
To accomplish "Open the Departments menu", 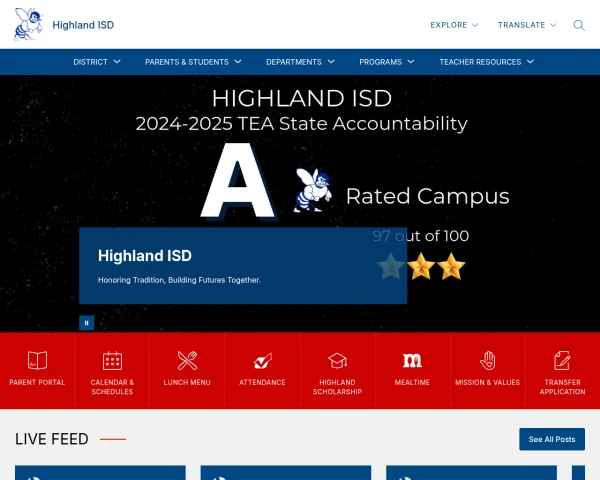I will point(294,62).
